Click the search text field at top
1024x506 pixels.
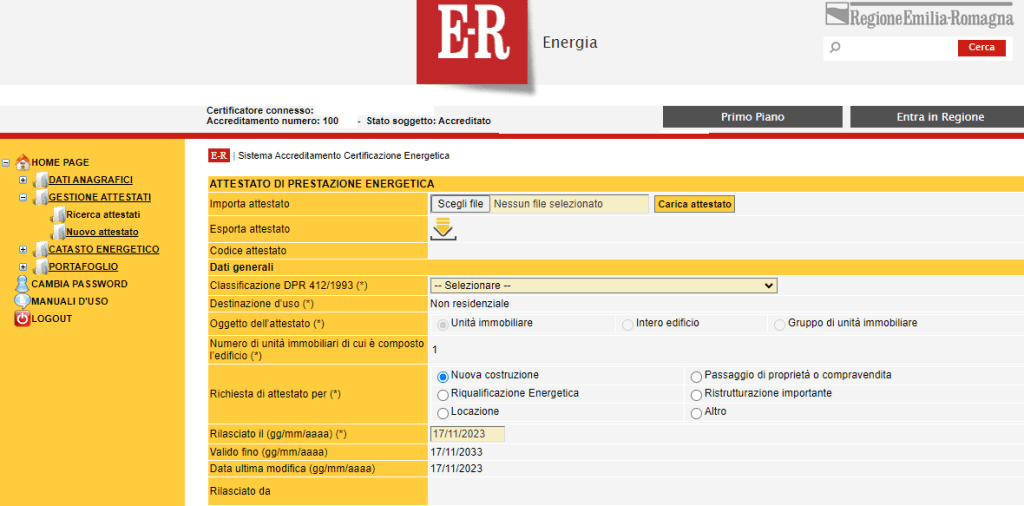[899, 48]
